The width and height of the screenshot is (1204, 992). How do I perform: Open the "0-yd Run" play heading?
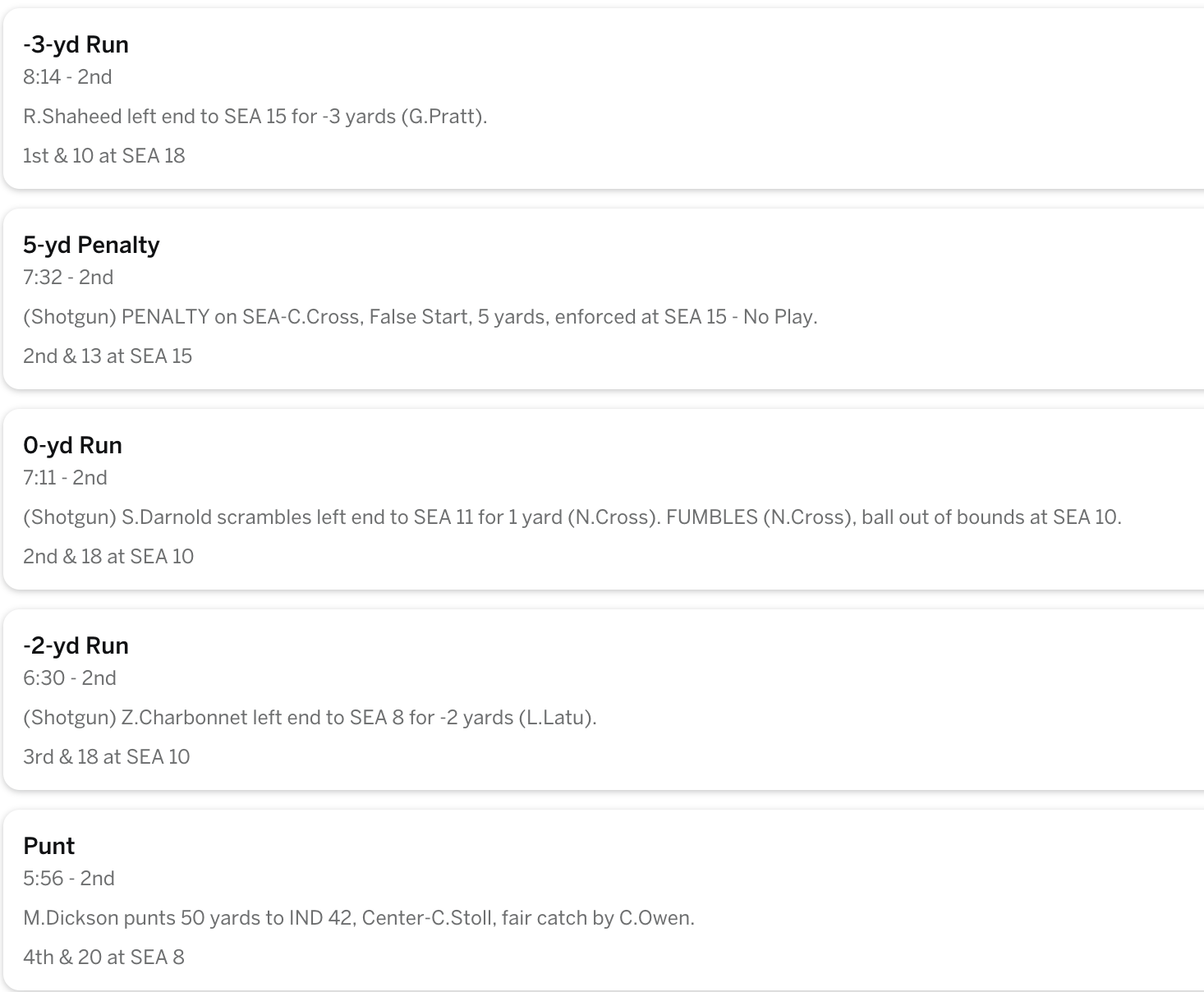(72, 445)
